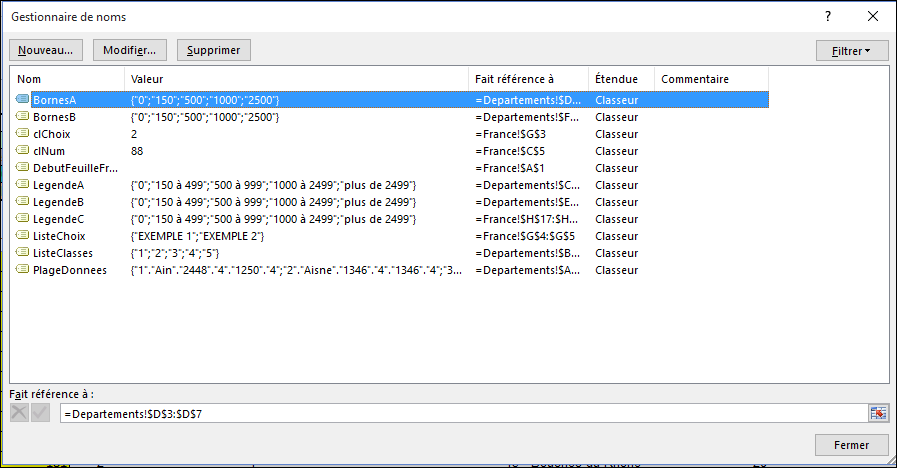
Task: Click reference =Departements!$A...
Action: click(527, 270)
